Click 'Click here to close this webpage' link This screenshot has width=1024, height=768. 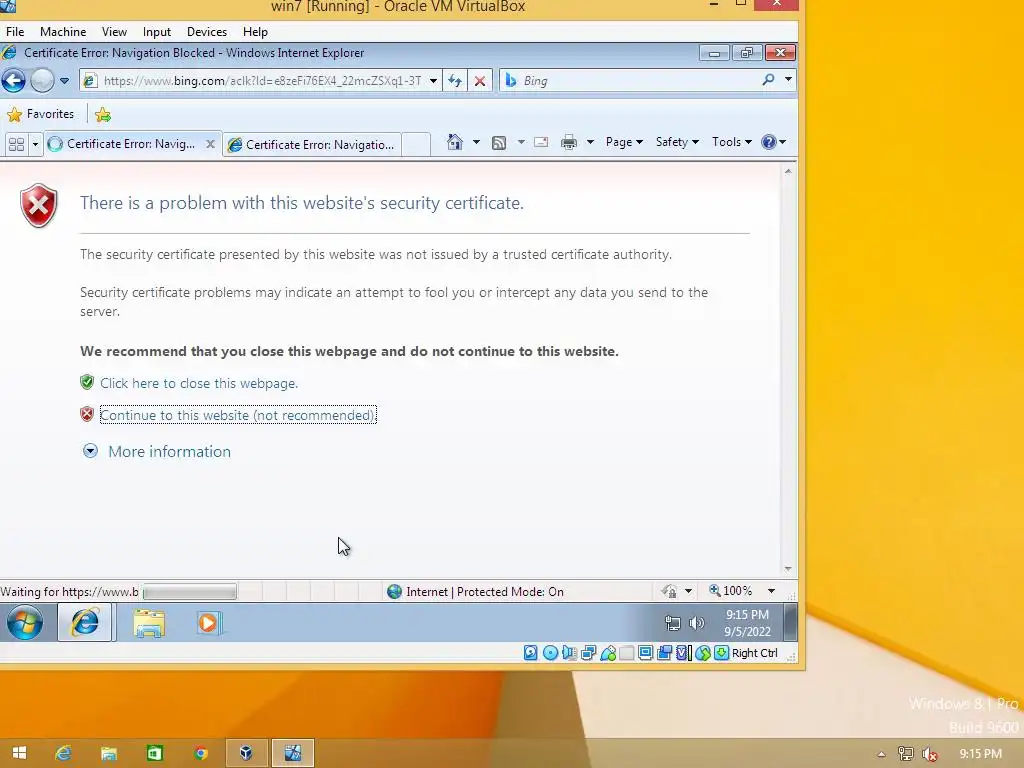tap(199, 383)
